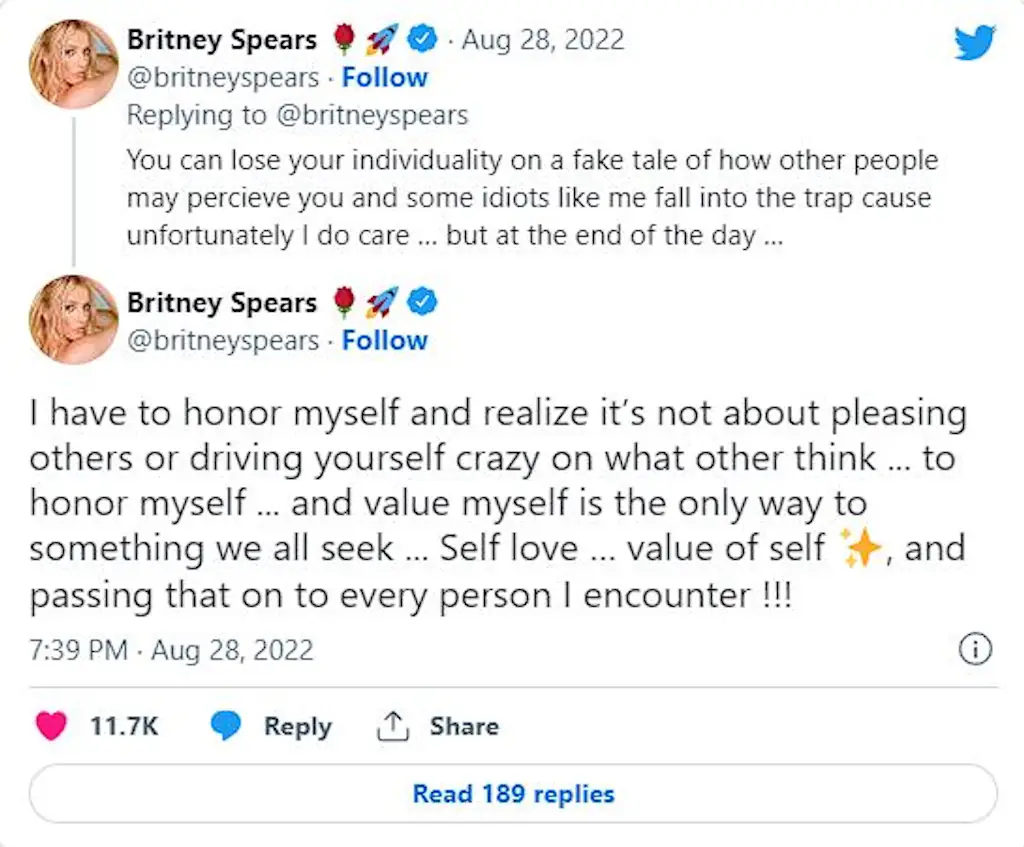Follow @britneyspears from the top tweet
Viewport: 1024px width, 847px height.
(x=384, y=78)
